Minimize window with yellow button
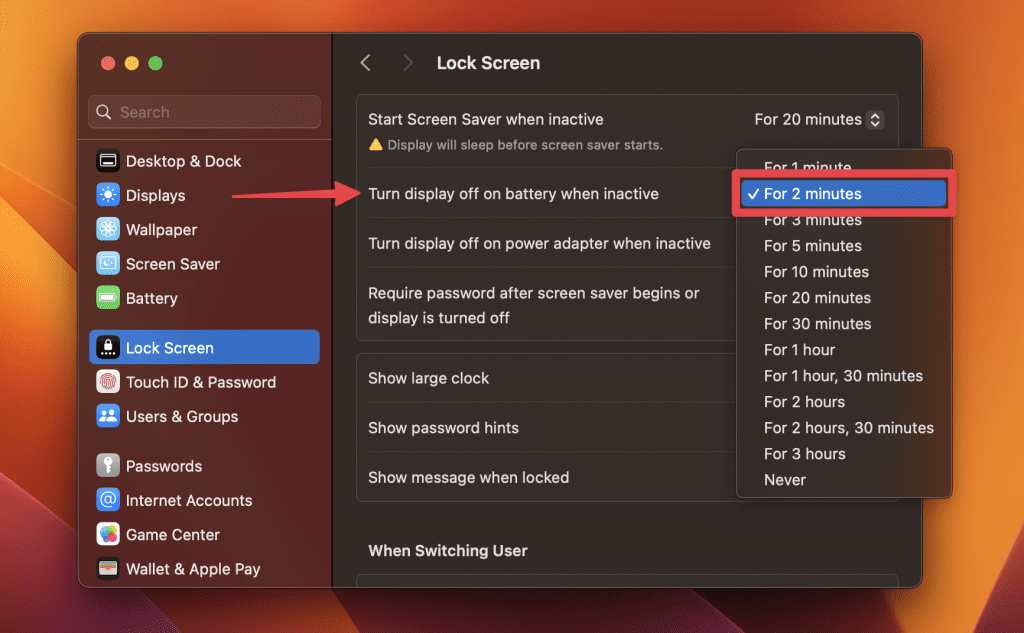This screenshot has height=633, width=1024. click(131, 63)
